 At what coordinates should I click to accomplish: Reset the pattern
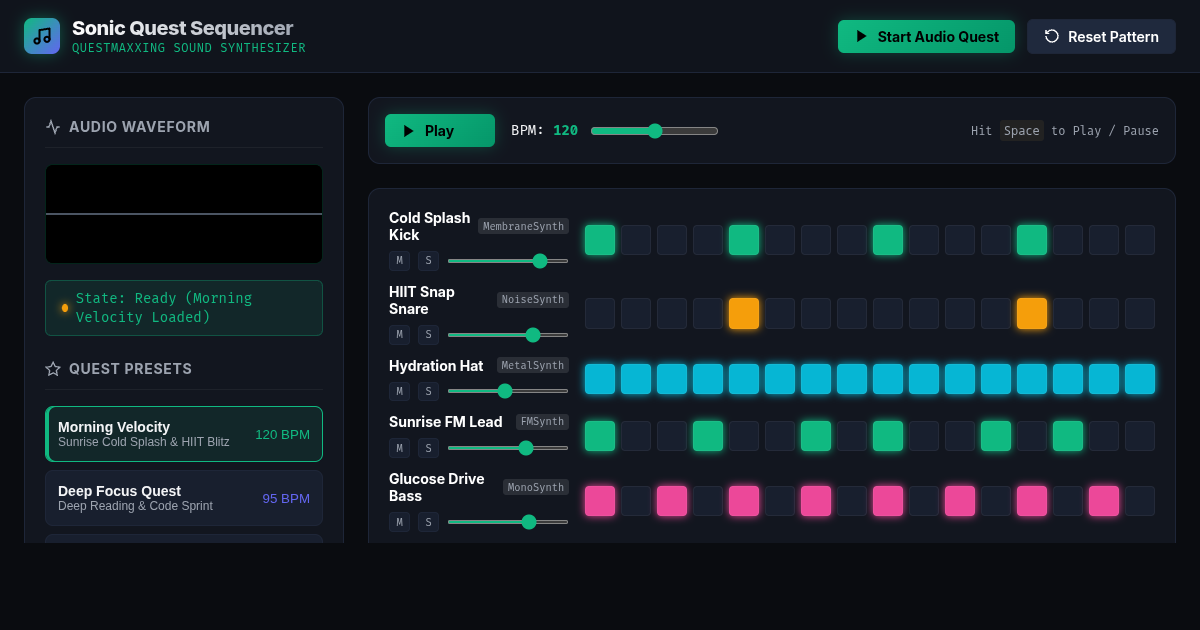(x=1101, y=37)
